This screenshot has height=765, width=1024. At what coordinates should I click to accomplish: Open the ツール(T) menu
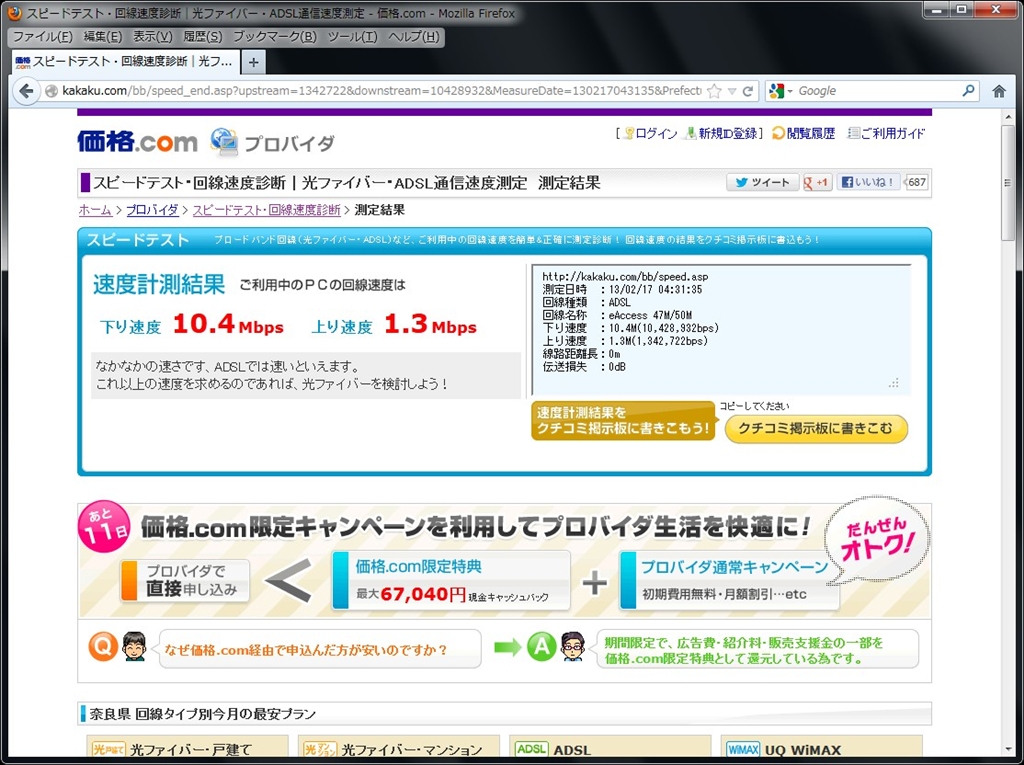(x=353, y=37)
